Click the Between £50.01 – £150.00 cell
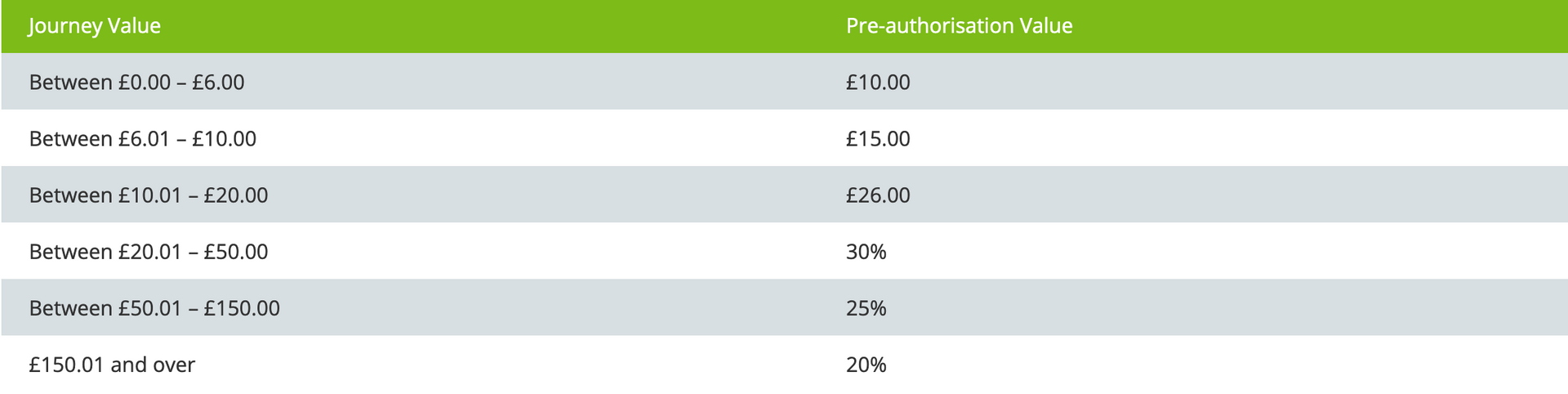1568x394 pixels. 154,307
